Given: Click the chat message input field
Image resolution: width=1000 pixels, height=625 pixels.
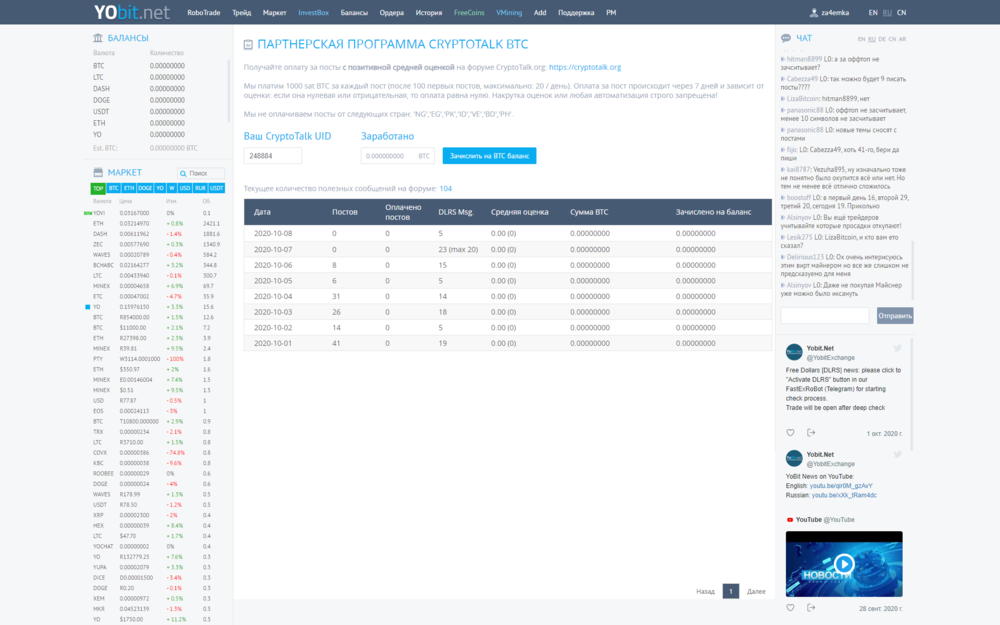Looking at the screenshot, I should (x=825, y=316).
